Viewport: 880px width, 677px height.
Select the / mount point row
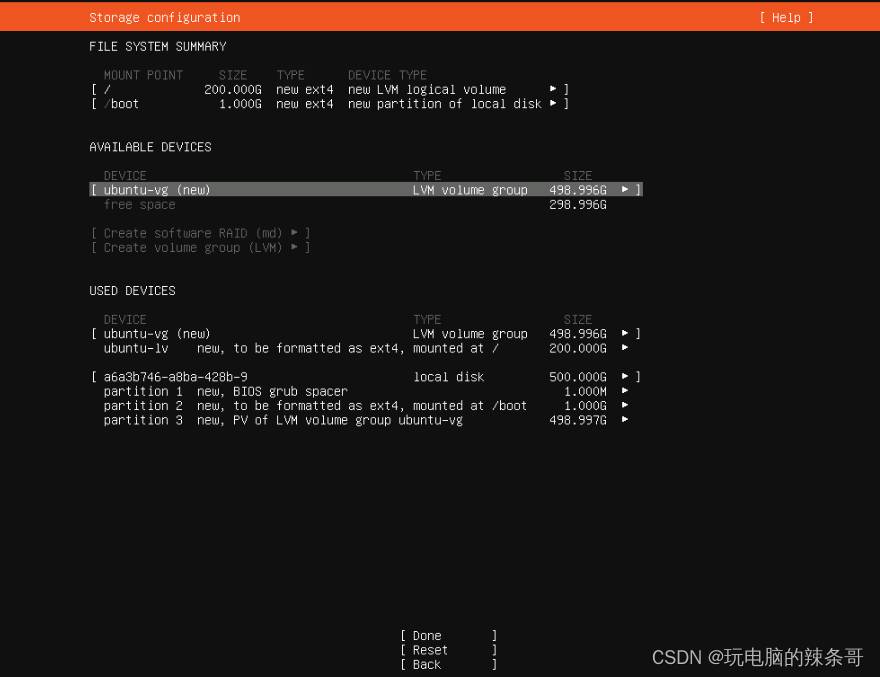click(x=300, y=89)
